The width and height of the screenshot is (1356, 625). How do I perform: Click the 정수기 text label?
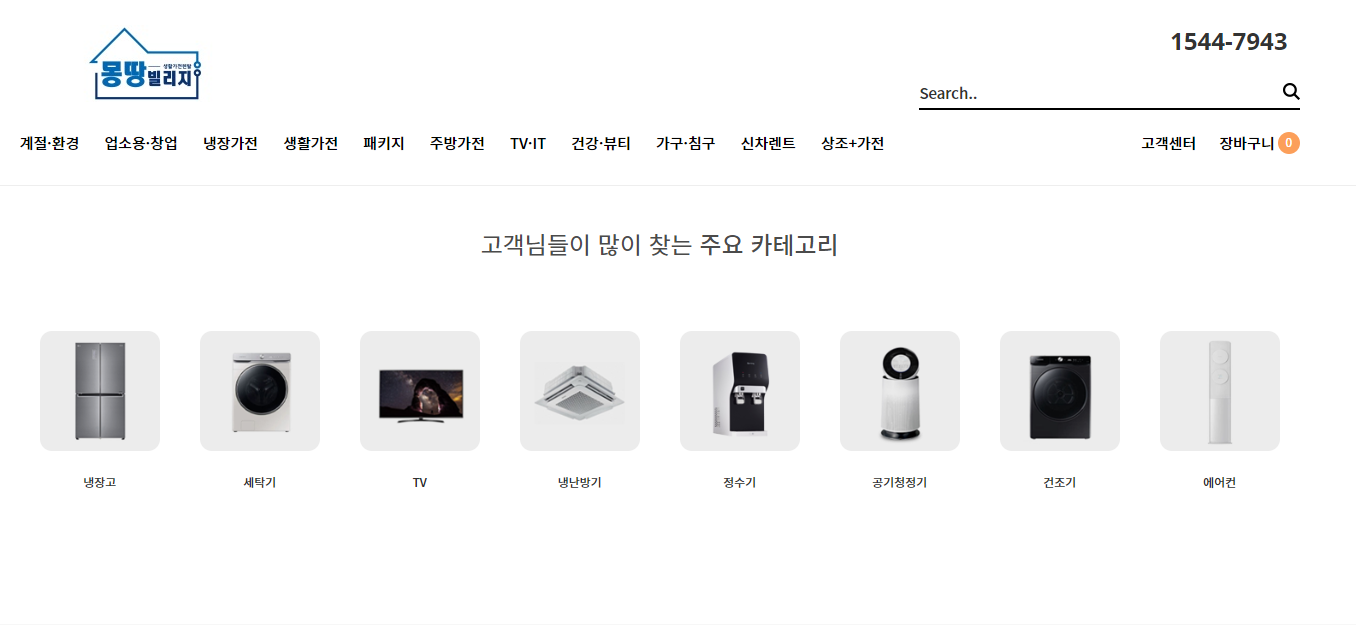(x=740, y=482)
